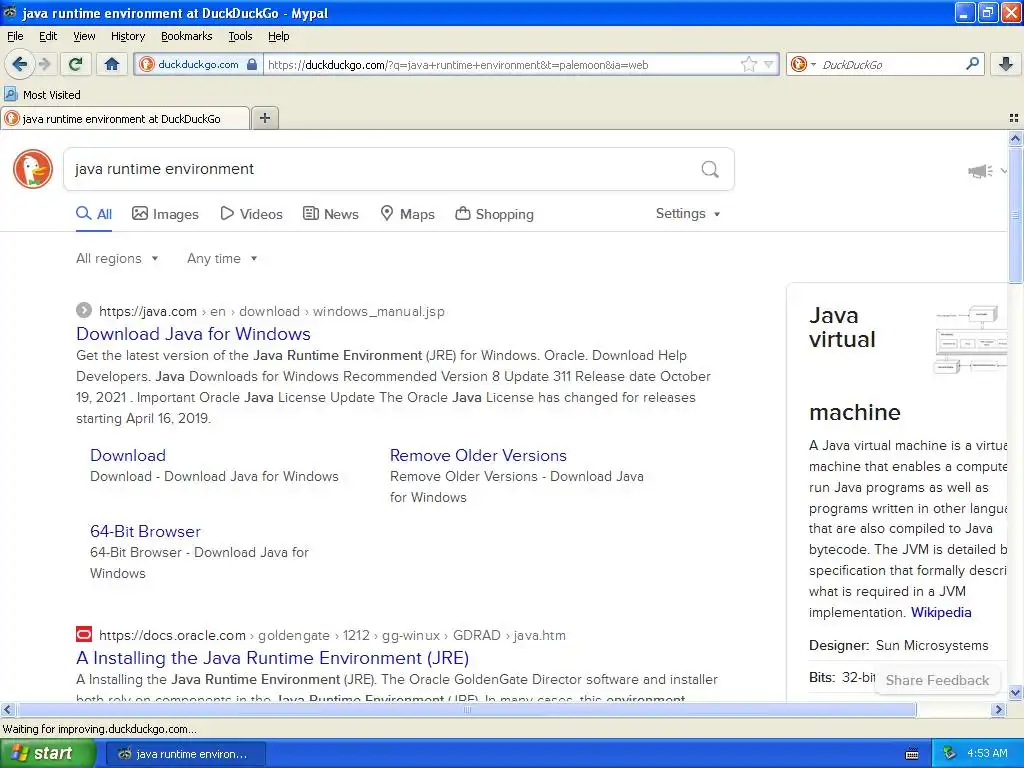1024x768 pixels.
Task: Open the Downloads arrow button
Action: [x=1006, y=64]
